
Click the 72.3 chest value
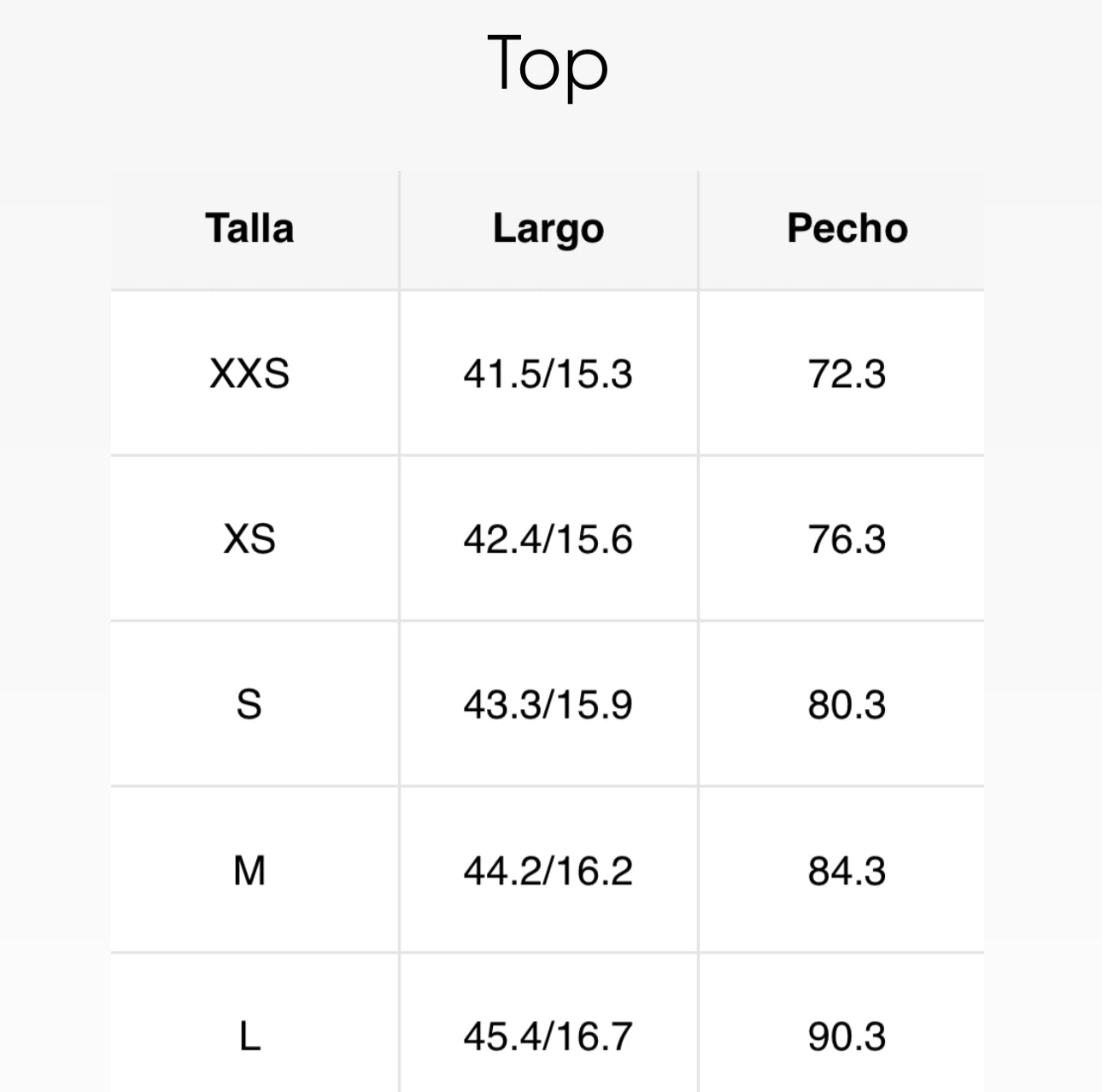pos(847,373)
